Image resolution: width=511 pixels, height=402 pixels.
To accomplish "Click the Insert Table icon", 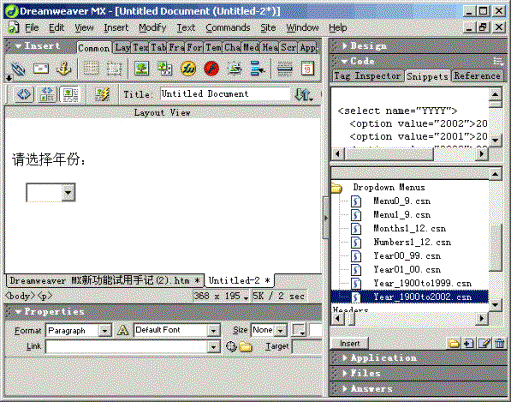I will 91,69.
